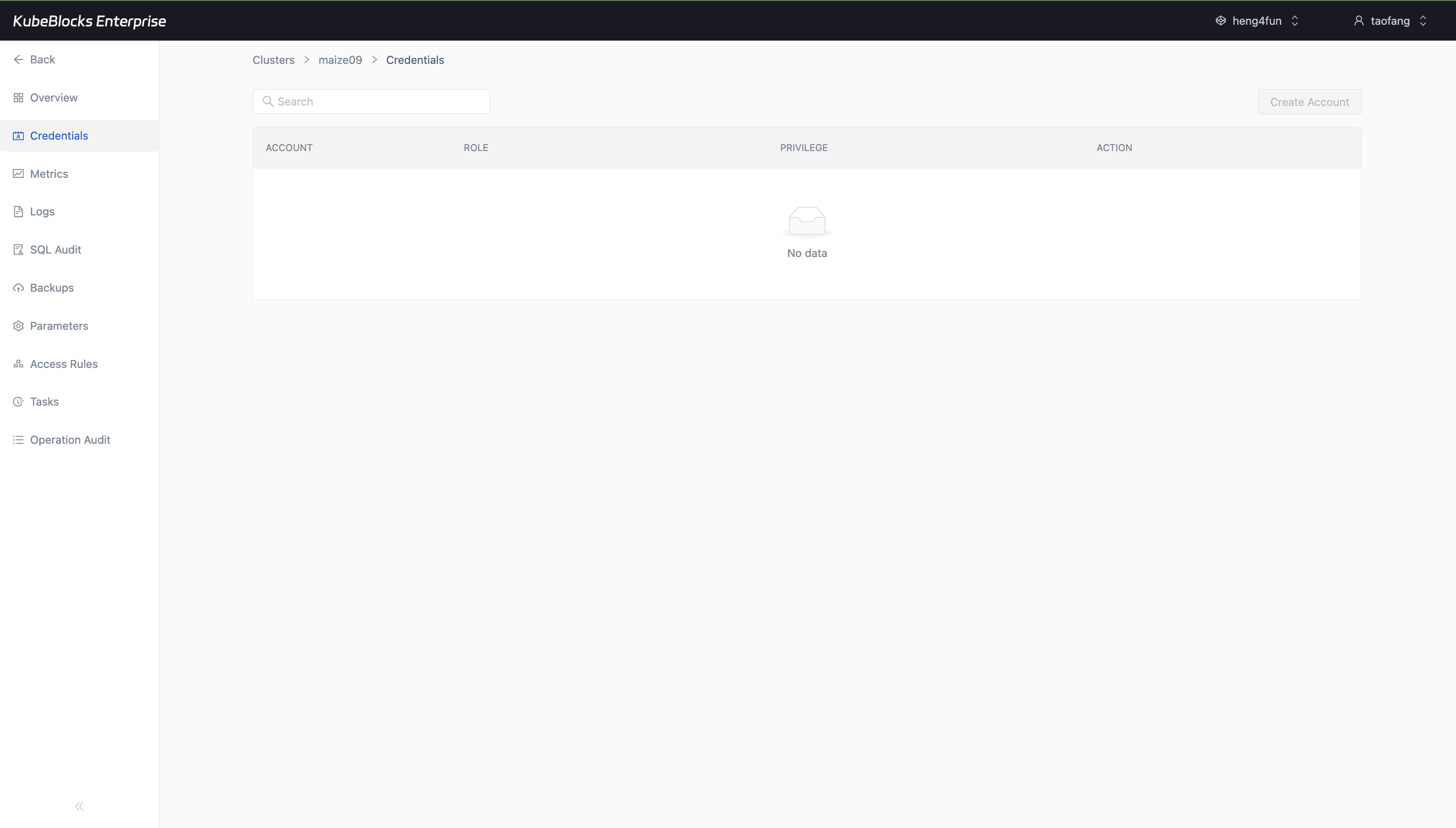The height and width of the screenshot is (828, 1456).
Task: Click the Credentials badge icon
Action: click(18, 136)
